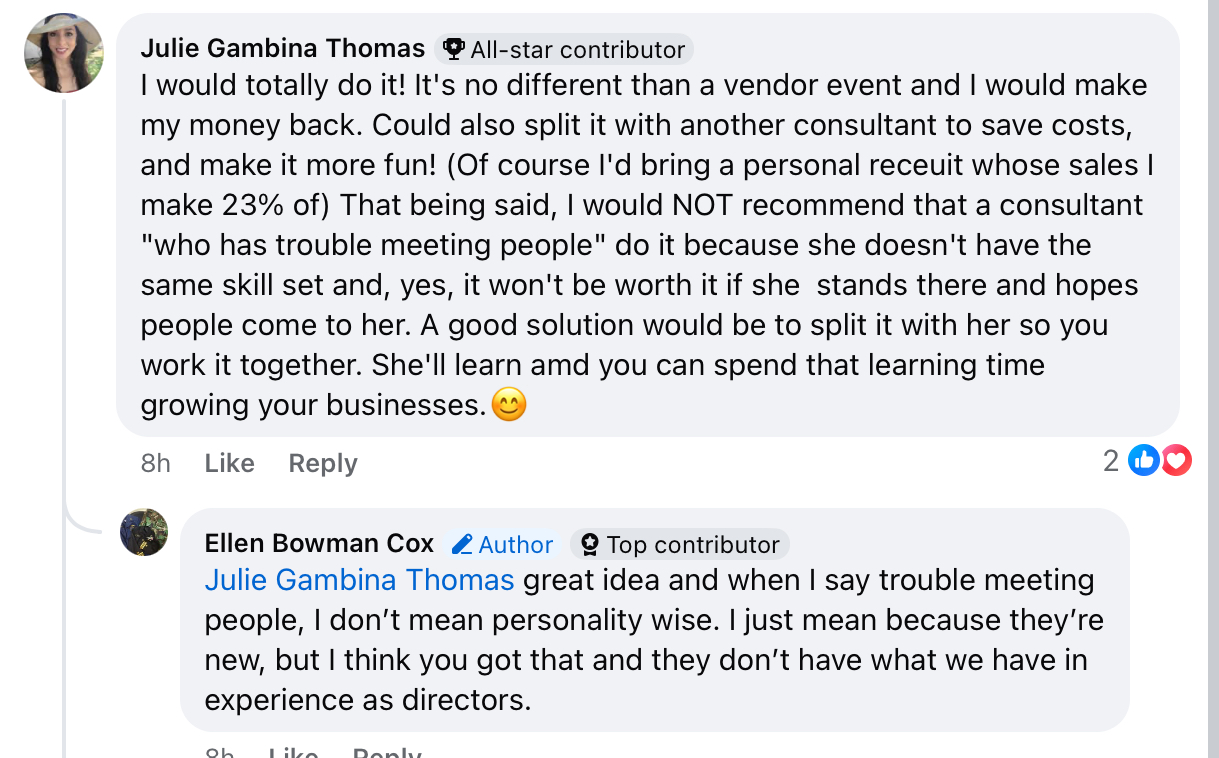This screenshot has height=758, width=1219.
Task: Open Julie Gambina Thomas's name in comment header
Action: [x=283, y=48]
